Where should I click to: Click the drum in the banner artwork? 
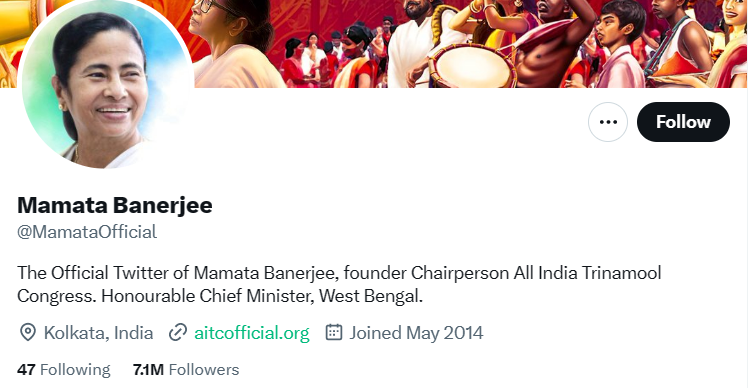(x=472, y=66)
